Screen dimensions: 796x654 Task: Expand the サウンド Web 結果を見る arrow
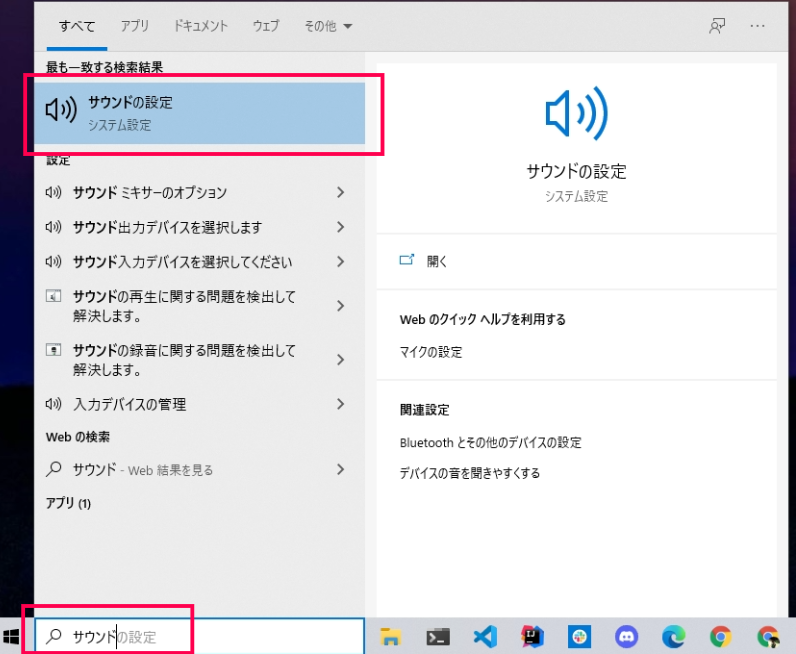pyautogui.click(x=341, y=470)
